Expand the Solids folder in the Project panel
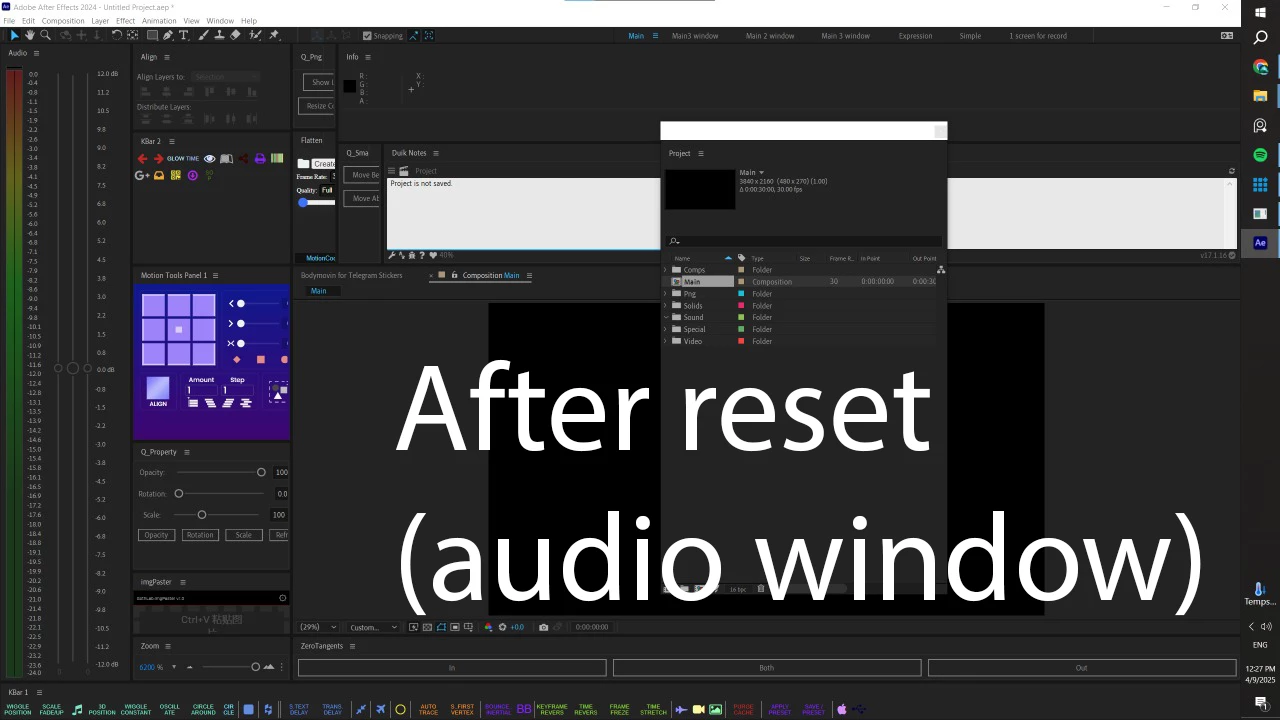This screenshot has height=720, width=1280. coord(666,306)
